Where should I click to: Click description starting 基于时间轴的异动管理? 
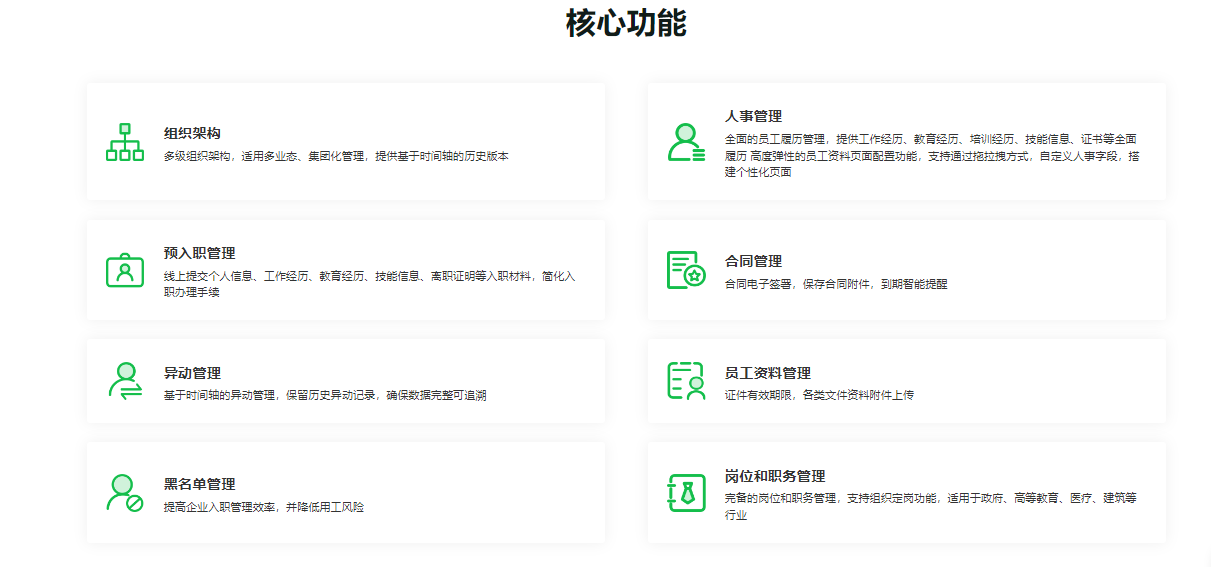[x=325, y=395]
